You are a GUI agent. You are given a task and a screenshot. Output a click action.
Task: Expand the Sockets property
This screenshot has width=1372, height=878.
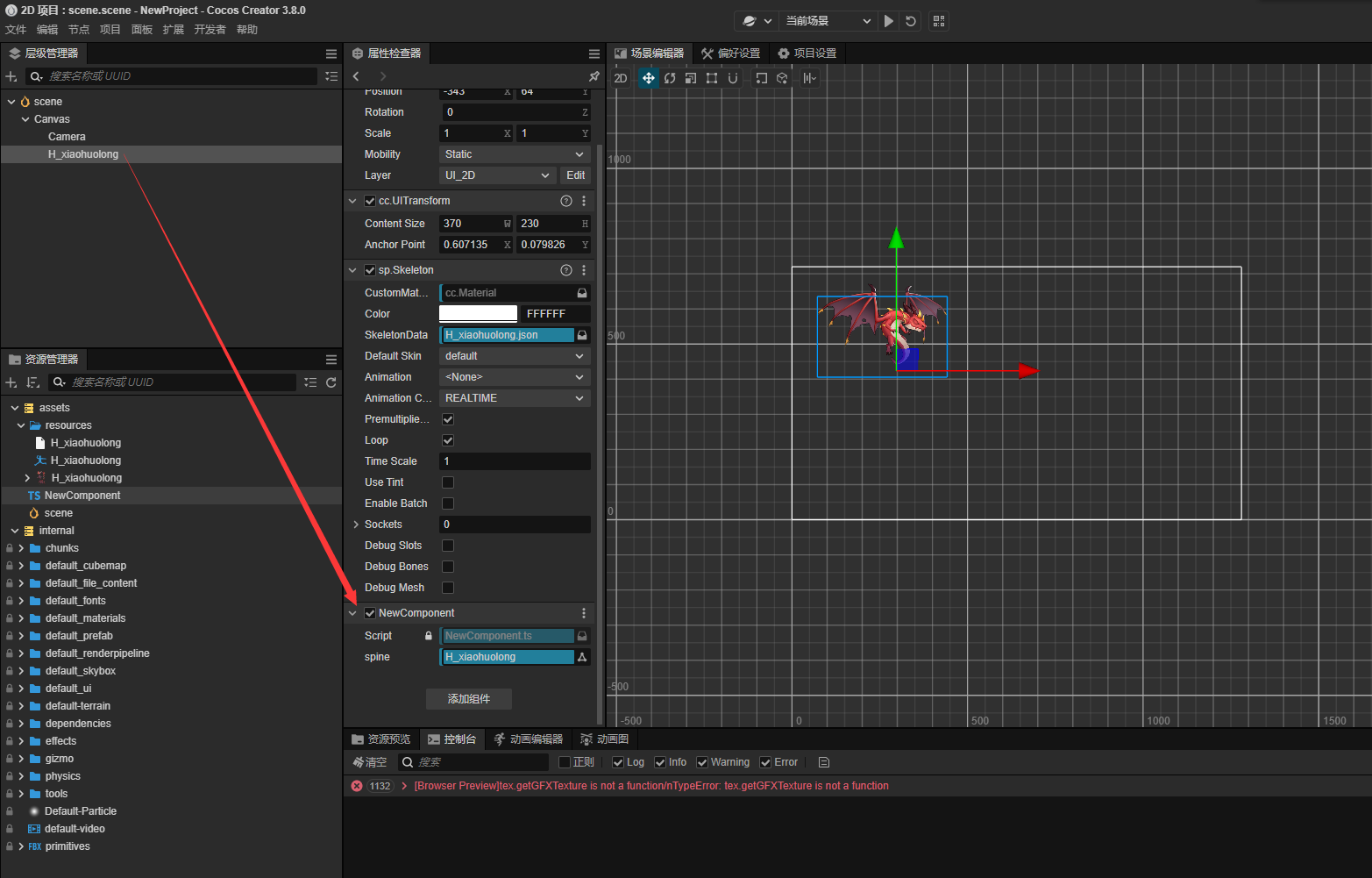coord(356,525)
